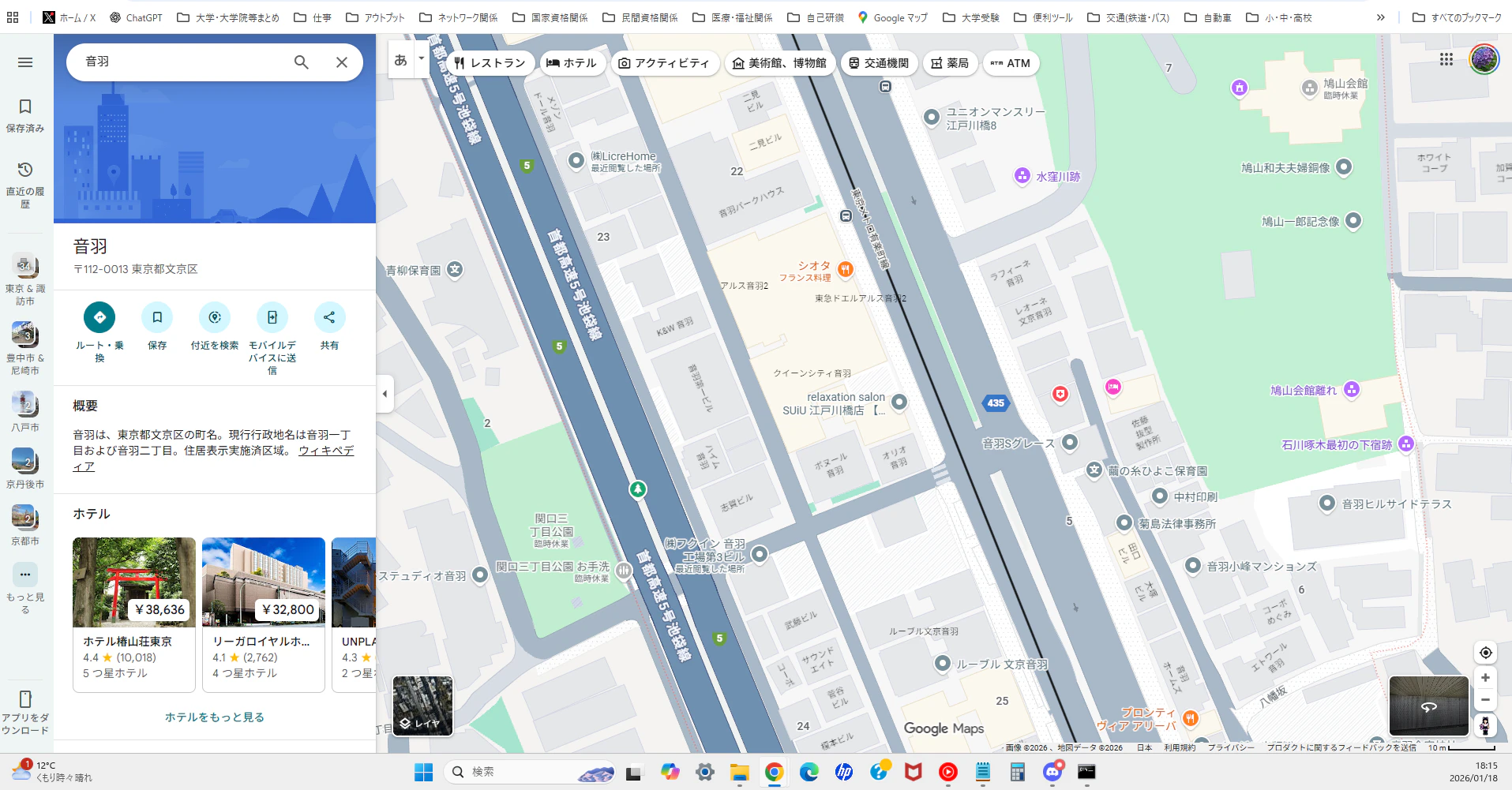1512x790 pixels.
Task: Open the ウィキペディア link
Action: [326, 451]
